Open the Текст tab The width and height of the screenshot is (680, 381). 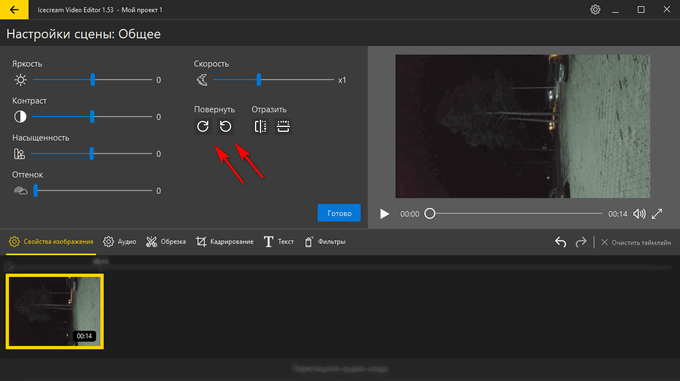278,242
